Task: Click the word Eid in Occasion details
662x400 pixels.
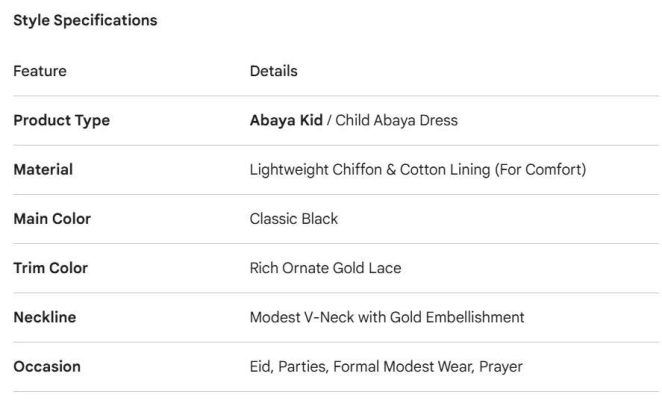Action: [261, 367]
